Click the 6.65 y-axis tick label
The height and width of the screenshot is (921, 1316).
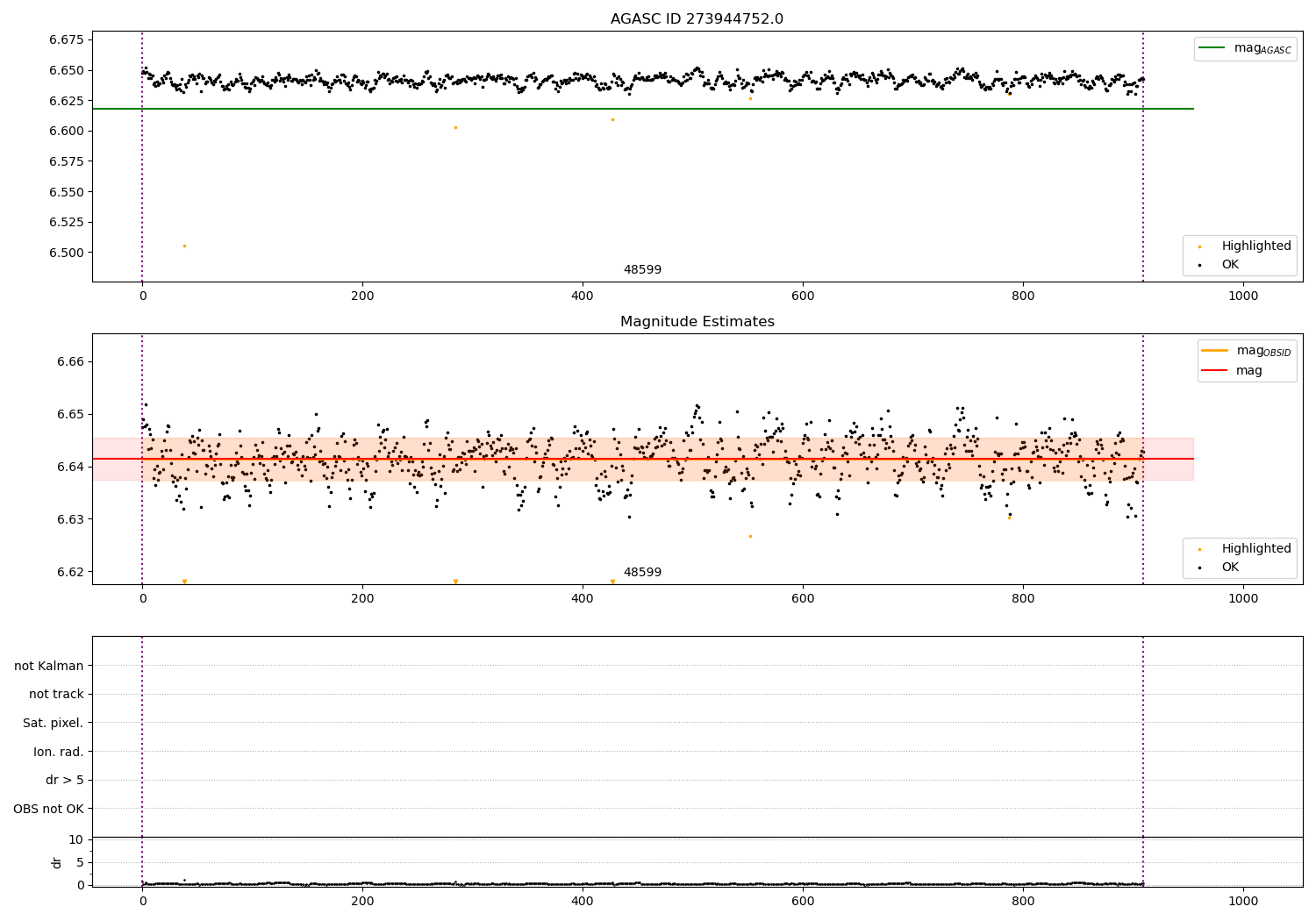click(70, 414)
